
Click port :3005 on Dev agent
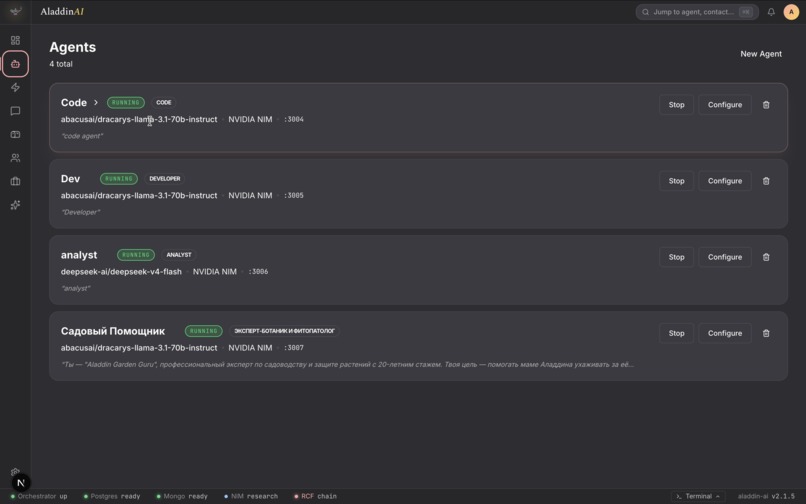point(294,195)
